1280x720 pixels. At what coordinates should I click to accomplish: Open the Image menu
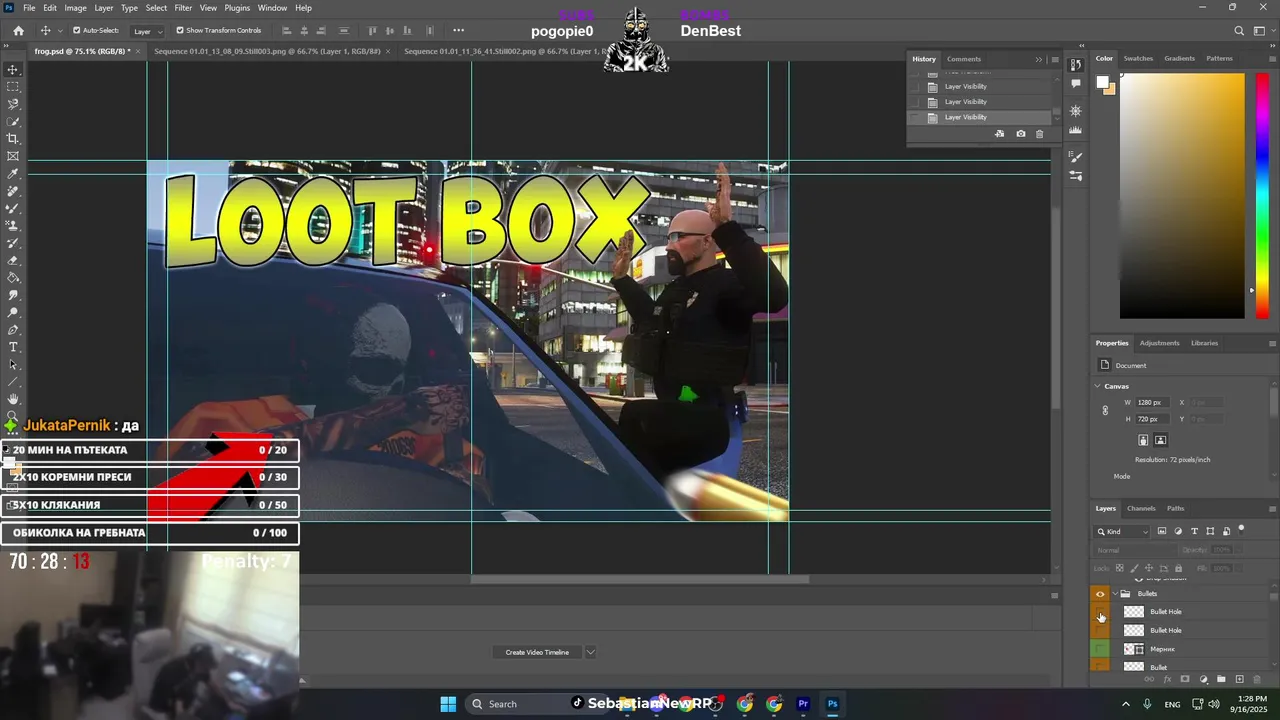click(75, 8)
